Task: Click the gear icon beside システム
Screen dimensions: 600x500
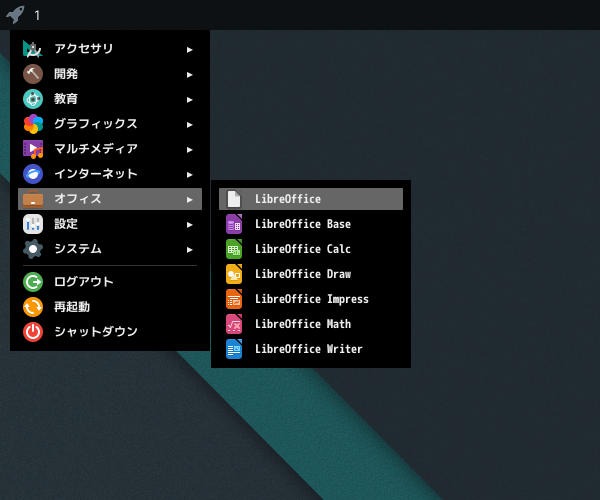Action: click(x=33, y=249)
